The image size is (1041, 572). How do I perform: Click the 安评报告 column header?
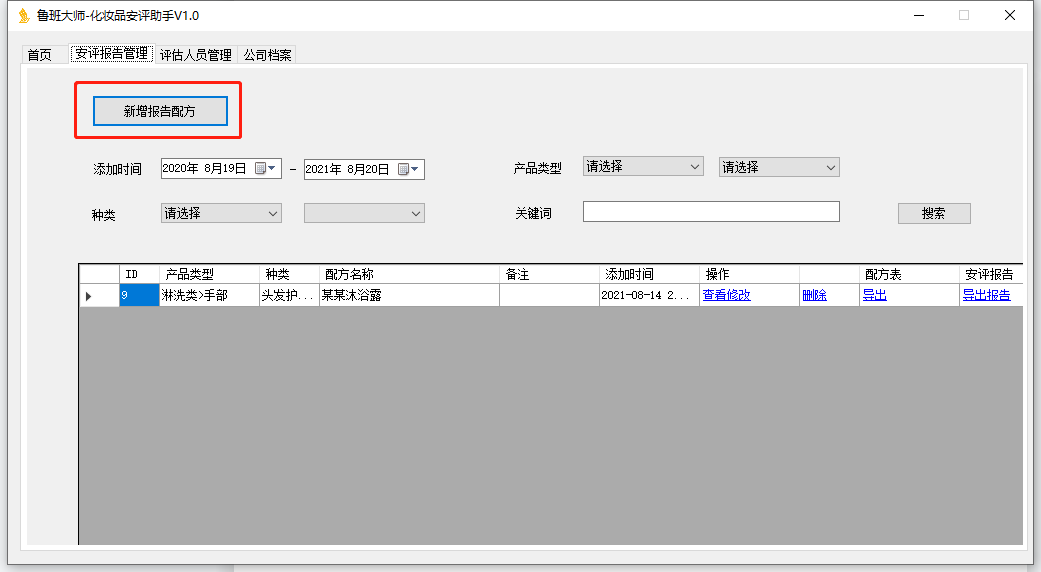pyautogui.click(x=991, y=274)
